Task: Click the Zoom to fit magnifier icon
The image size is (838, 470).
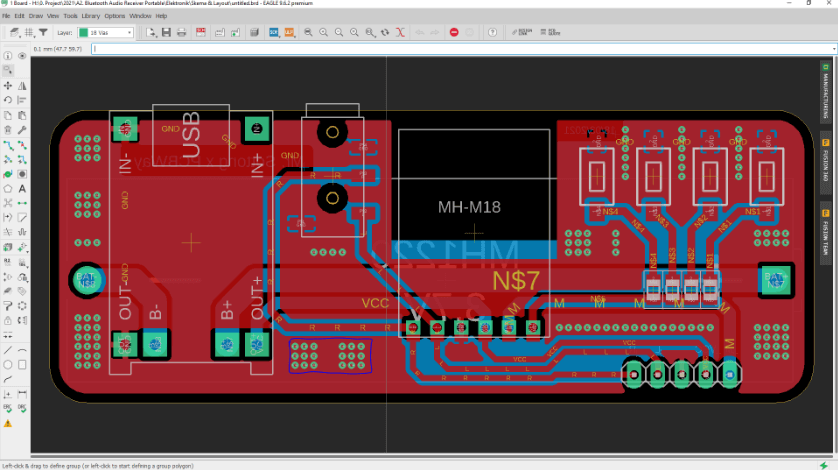Action: (310, 32)
